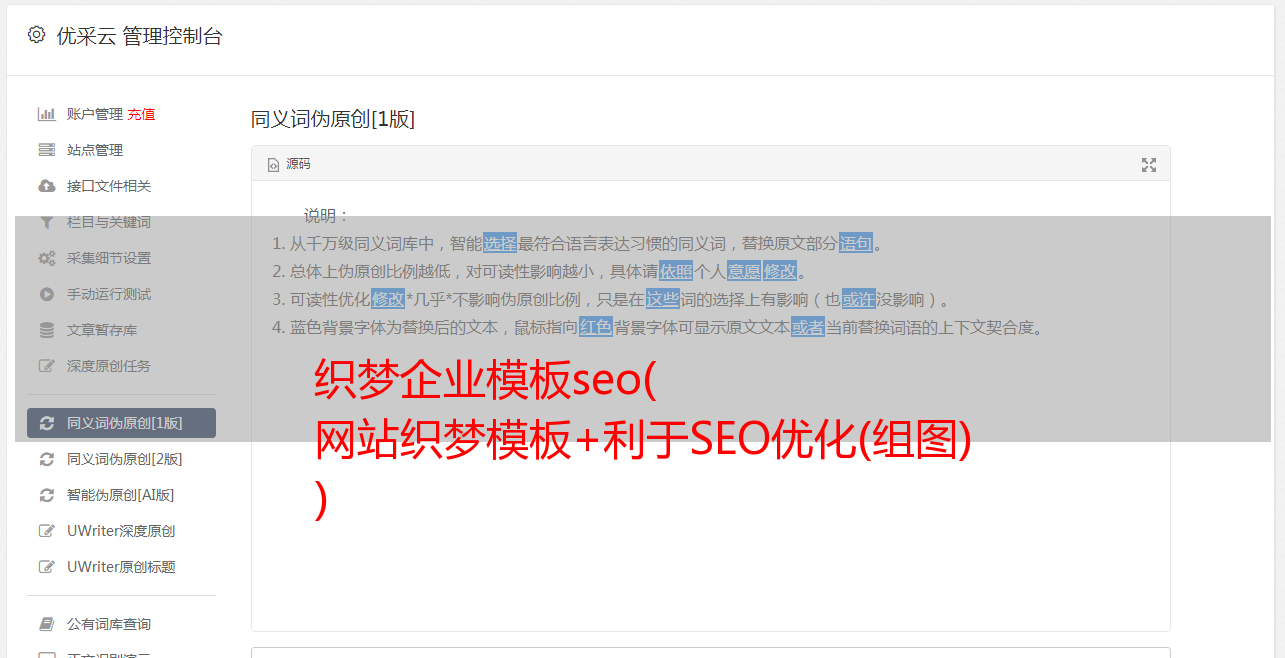This screenshot has height=658, width=1285.
Task: Open 账户管理 bar chart icon
Action: [46, 114]
